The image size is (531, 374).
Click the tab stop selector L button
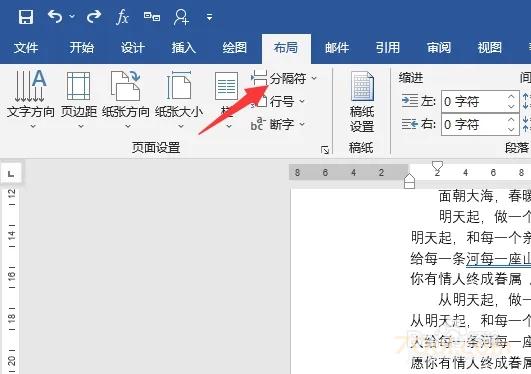point(11,173)
